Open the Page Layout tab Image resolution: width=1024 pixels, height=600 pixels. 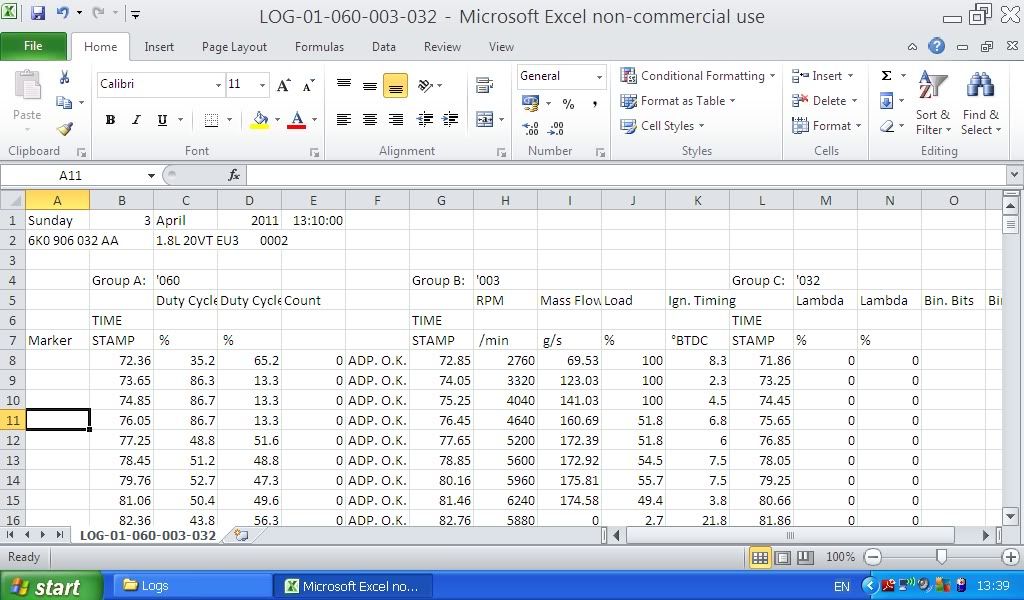tap(234, 46)
